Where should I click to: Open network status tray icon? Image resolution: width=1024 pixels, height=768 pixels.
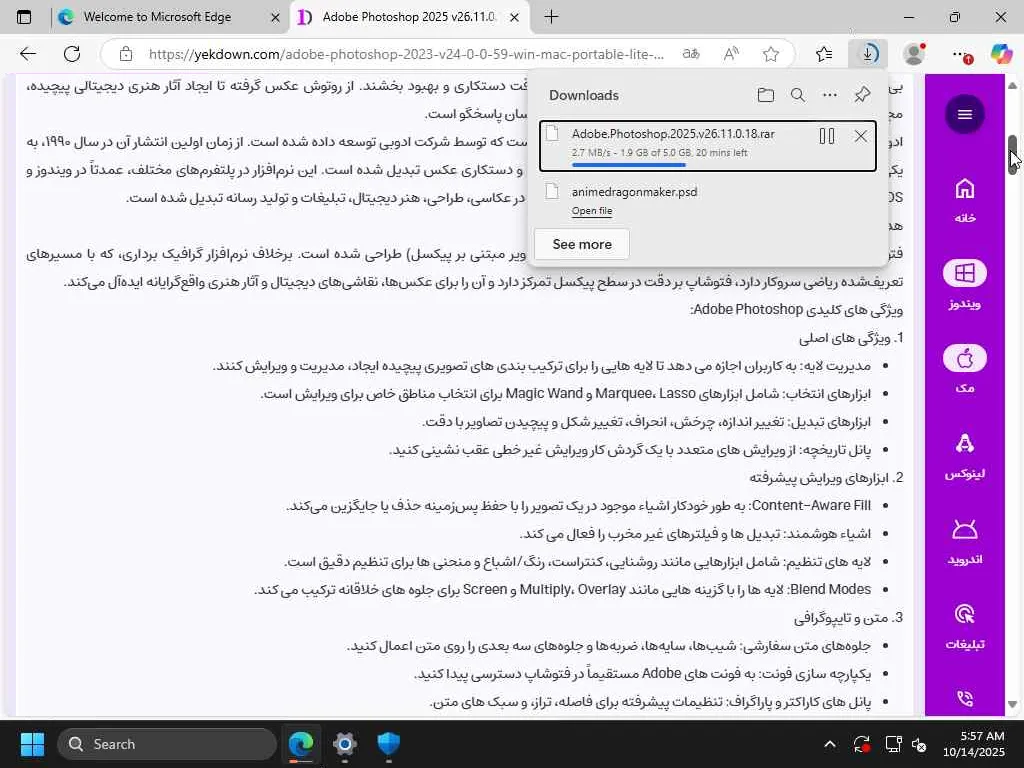click(x=893, y=744)
